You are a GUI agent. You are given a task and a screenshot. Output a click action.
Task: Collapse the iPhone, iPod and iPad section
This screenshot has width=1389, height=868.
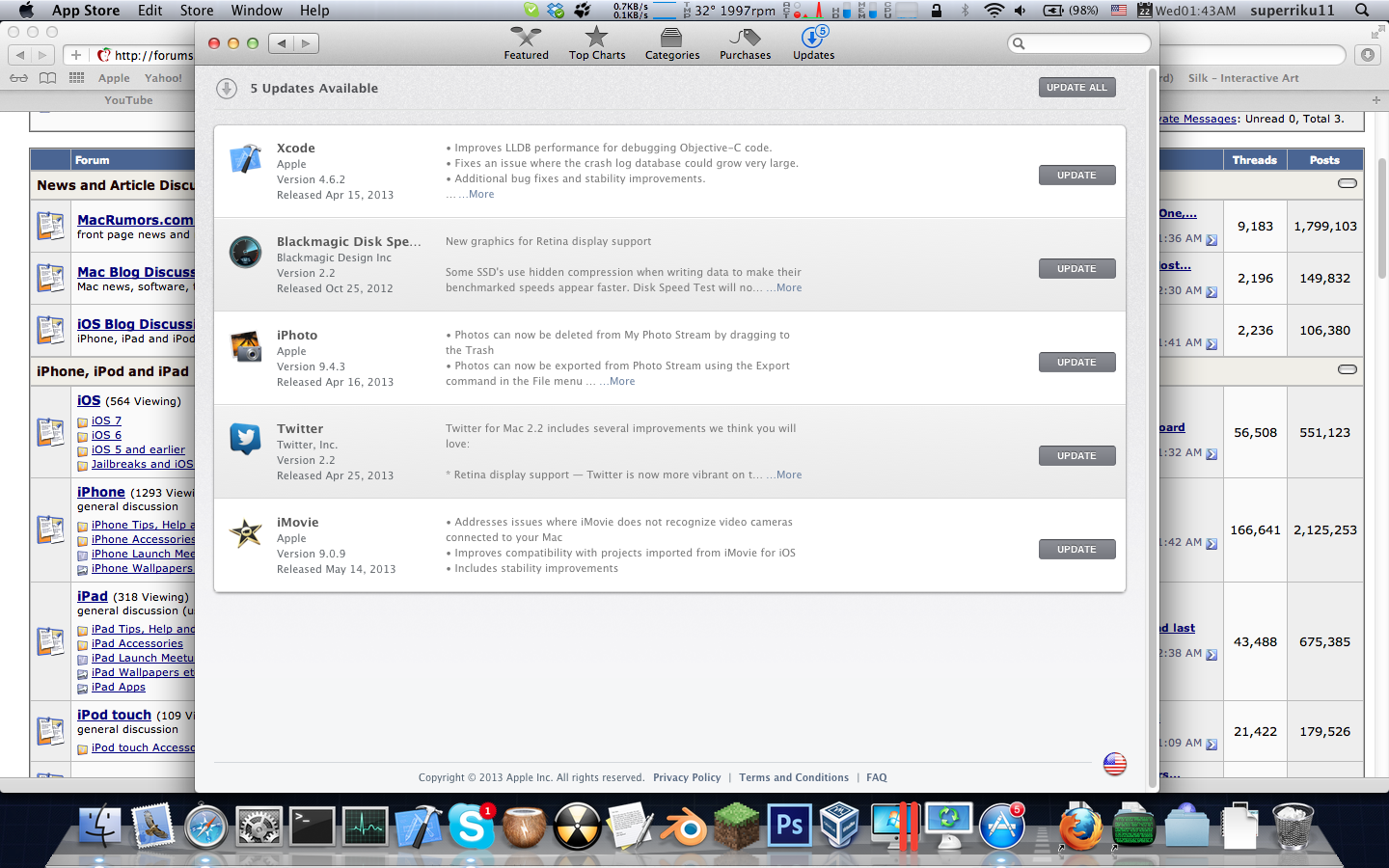(1348, 369)
